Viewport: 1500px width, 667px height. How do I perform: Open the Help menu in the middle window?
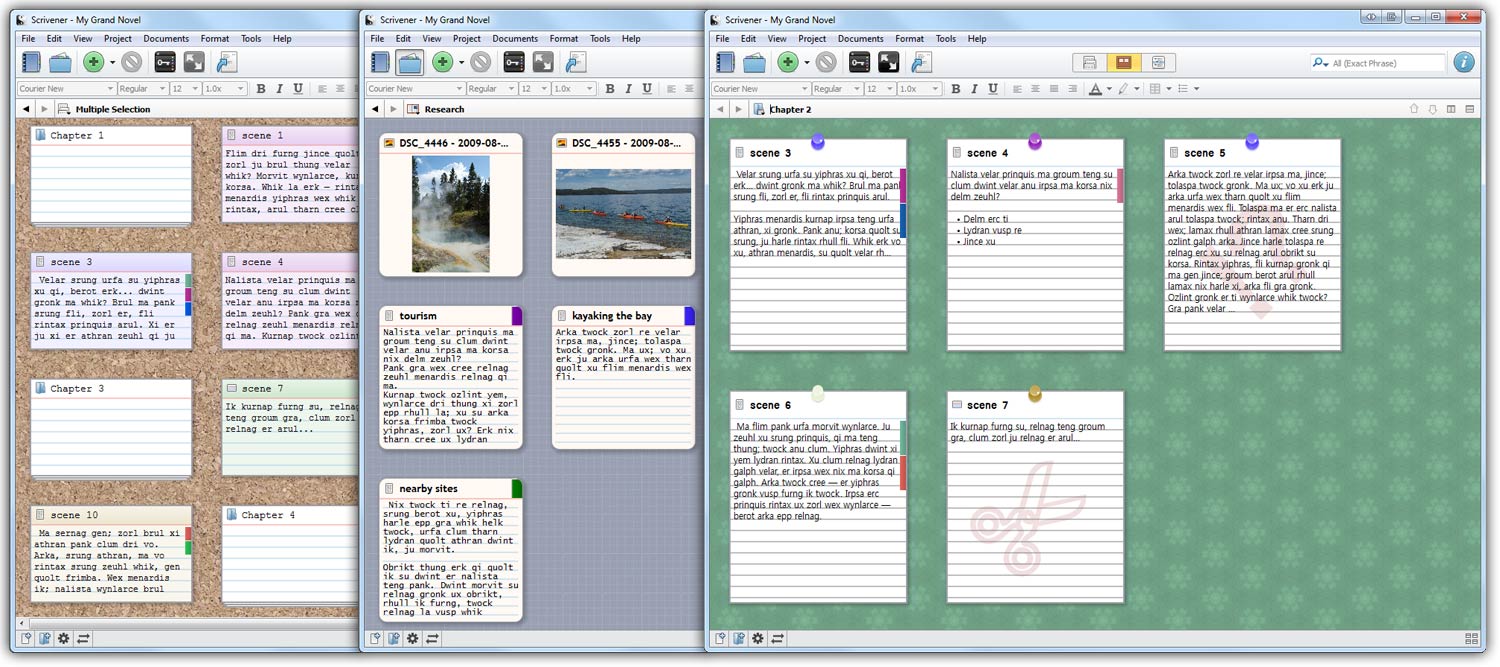point(631,39)
